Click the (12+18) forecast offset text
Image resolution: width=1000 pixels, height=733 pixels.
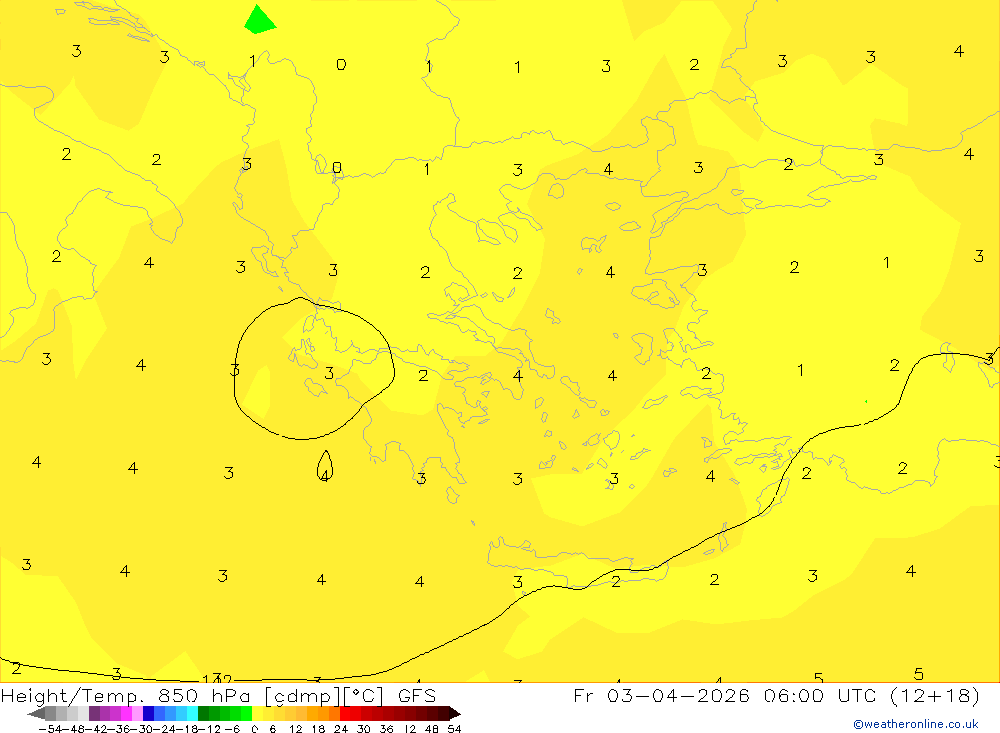[x=935, y=695]
